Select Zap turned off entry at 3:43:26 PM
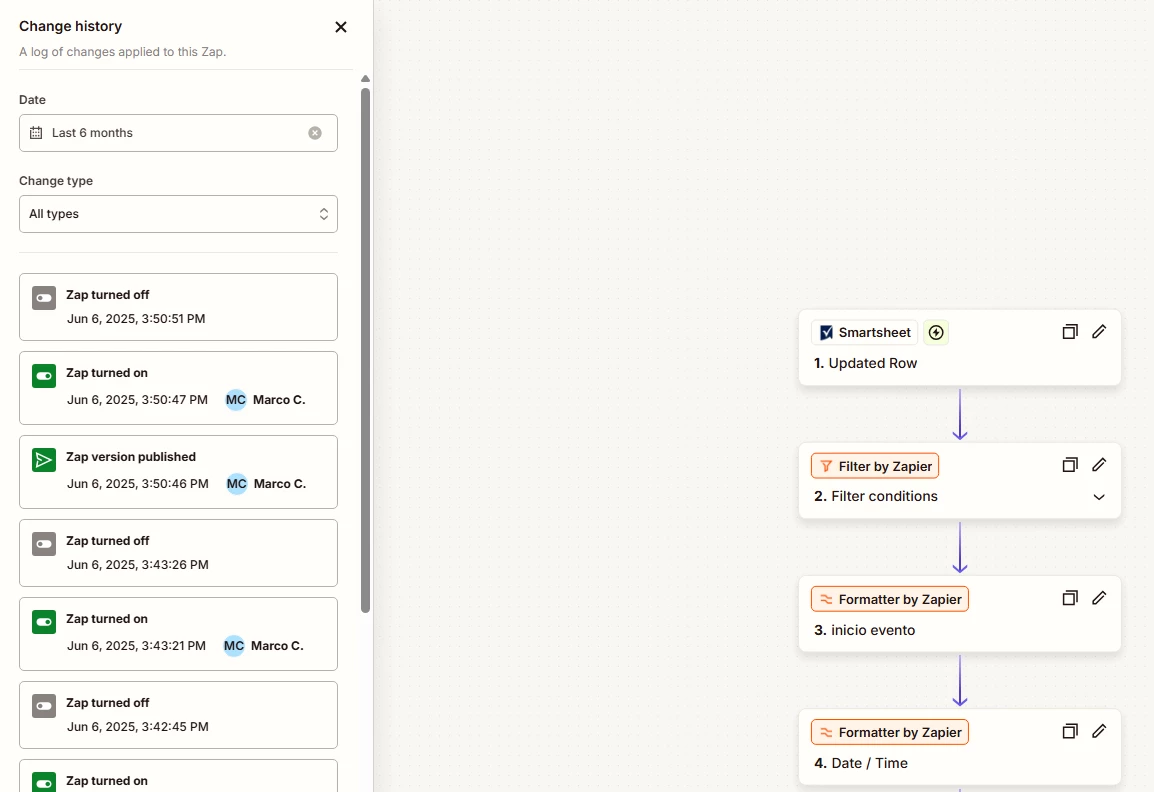This screenshot has height=792, width=1154. click(x=178, y=553)
